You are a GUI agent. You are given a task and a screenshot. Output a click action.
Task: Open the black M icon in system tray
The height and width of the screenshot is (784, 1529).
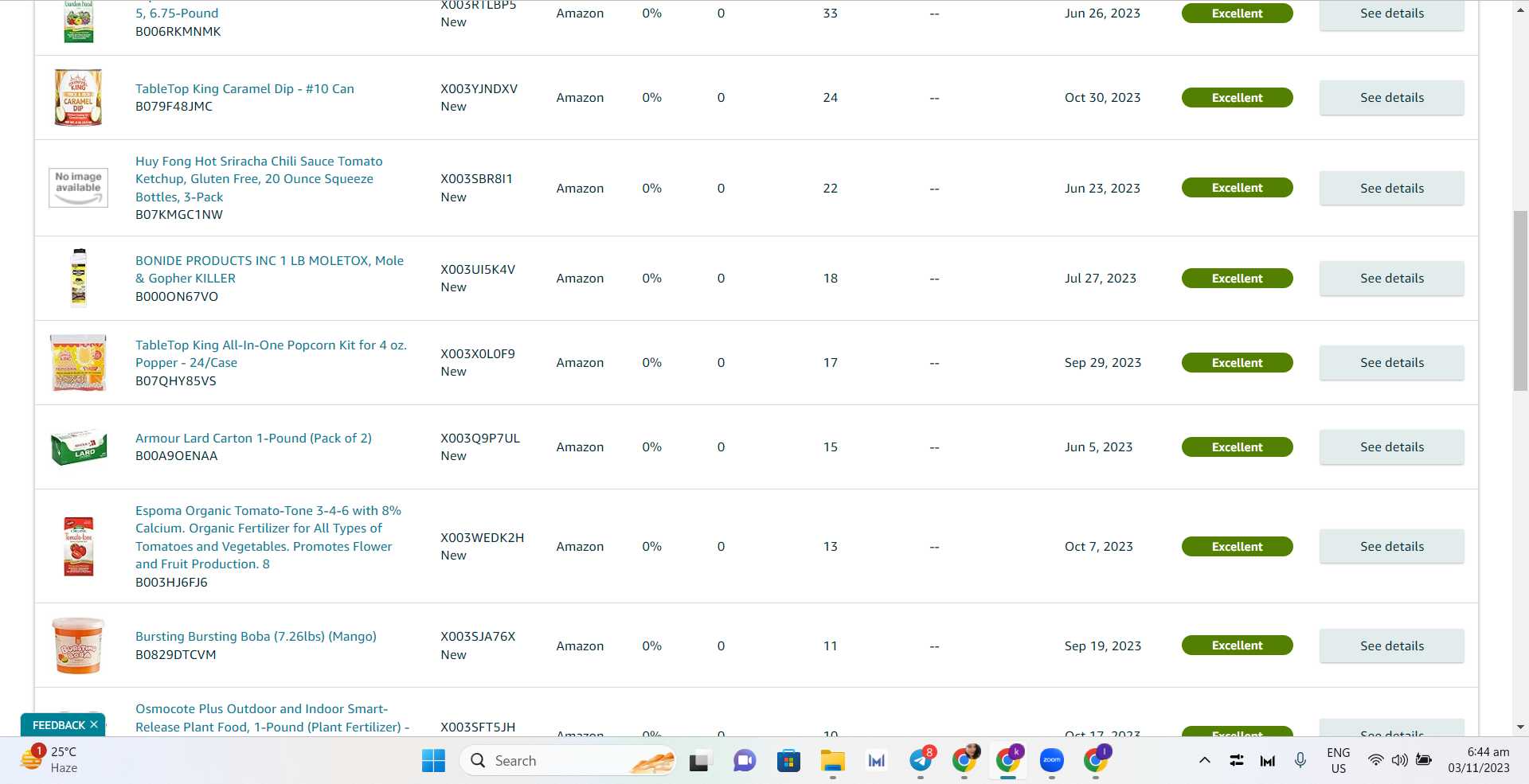tap(1268, 761)
